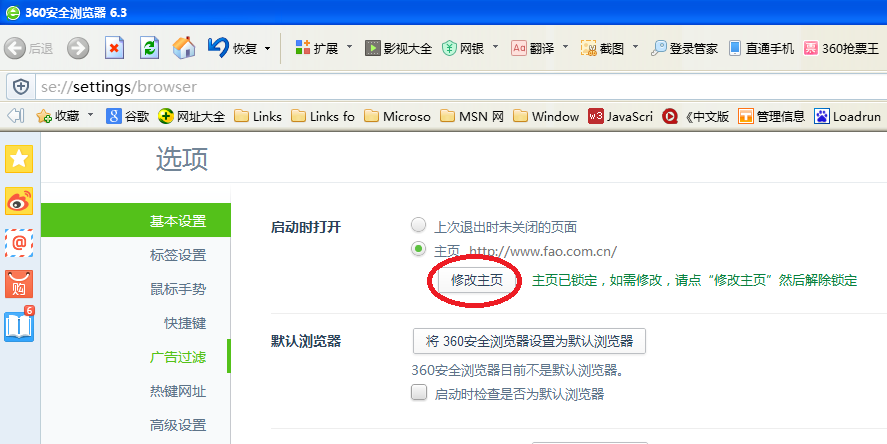
Task: Expand the 截图 dropdown arrow
Action: coord(635,48)
